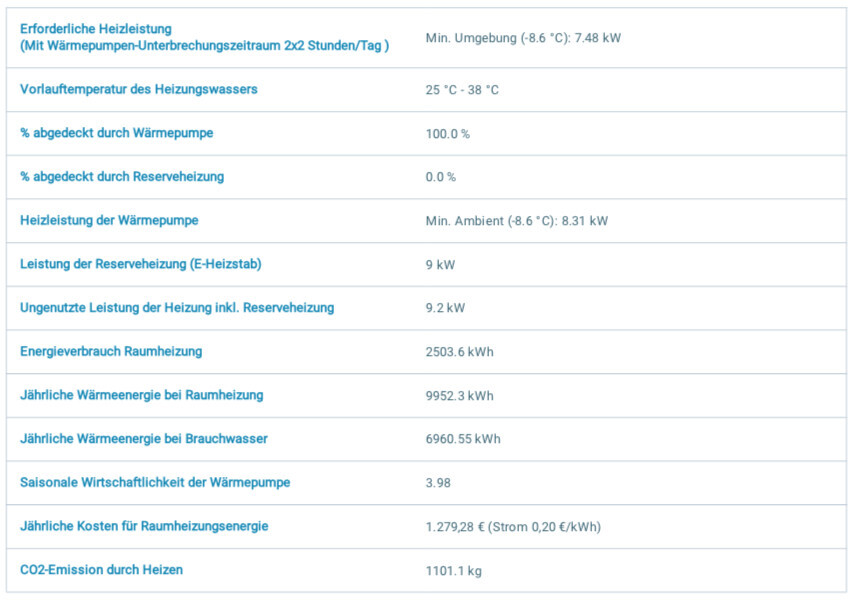Click '% abgedeckt durch Wärmepumpe' label
Image resolution: width=856 pixels, height=603 pixels.
pos(116,133)
